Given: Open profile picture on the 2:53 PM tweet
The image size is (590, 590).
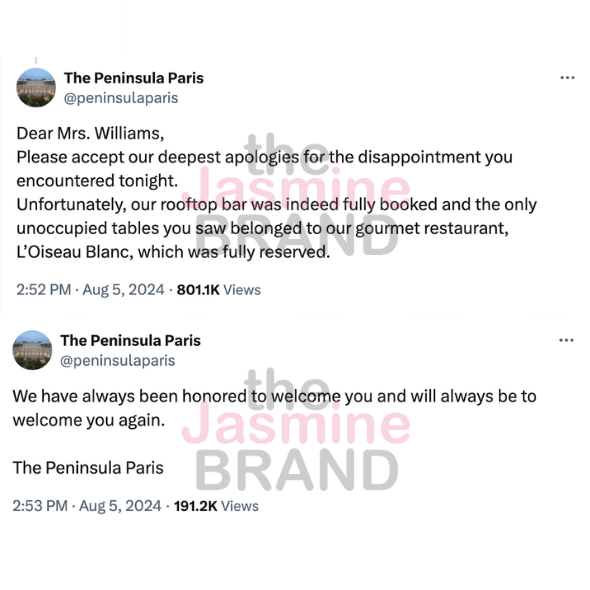Looking at the screenshot, I should (x=32, y=350).
